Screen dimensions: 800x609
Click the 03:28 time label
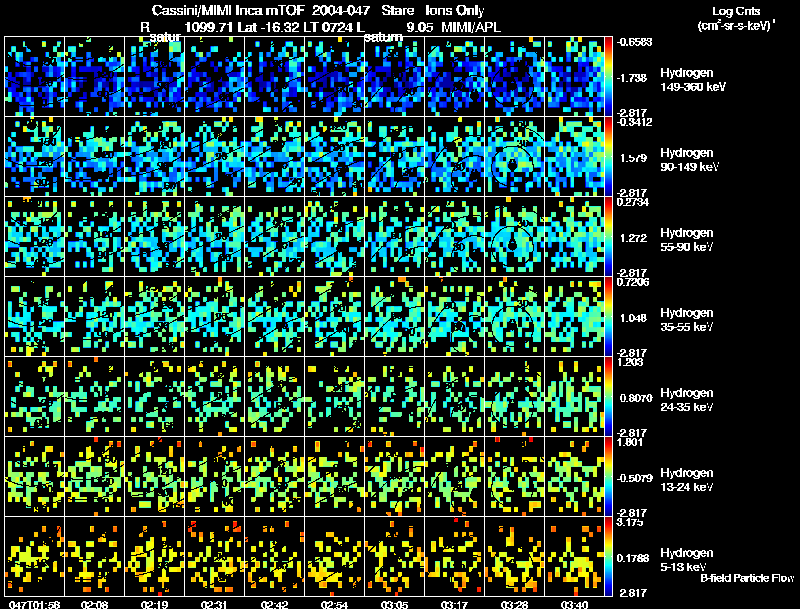click(x=514, y=604)
